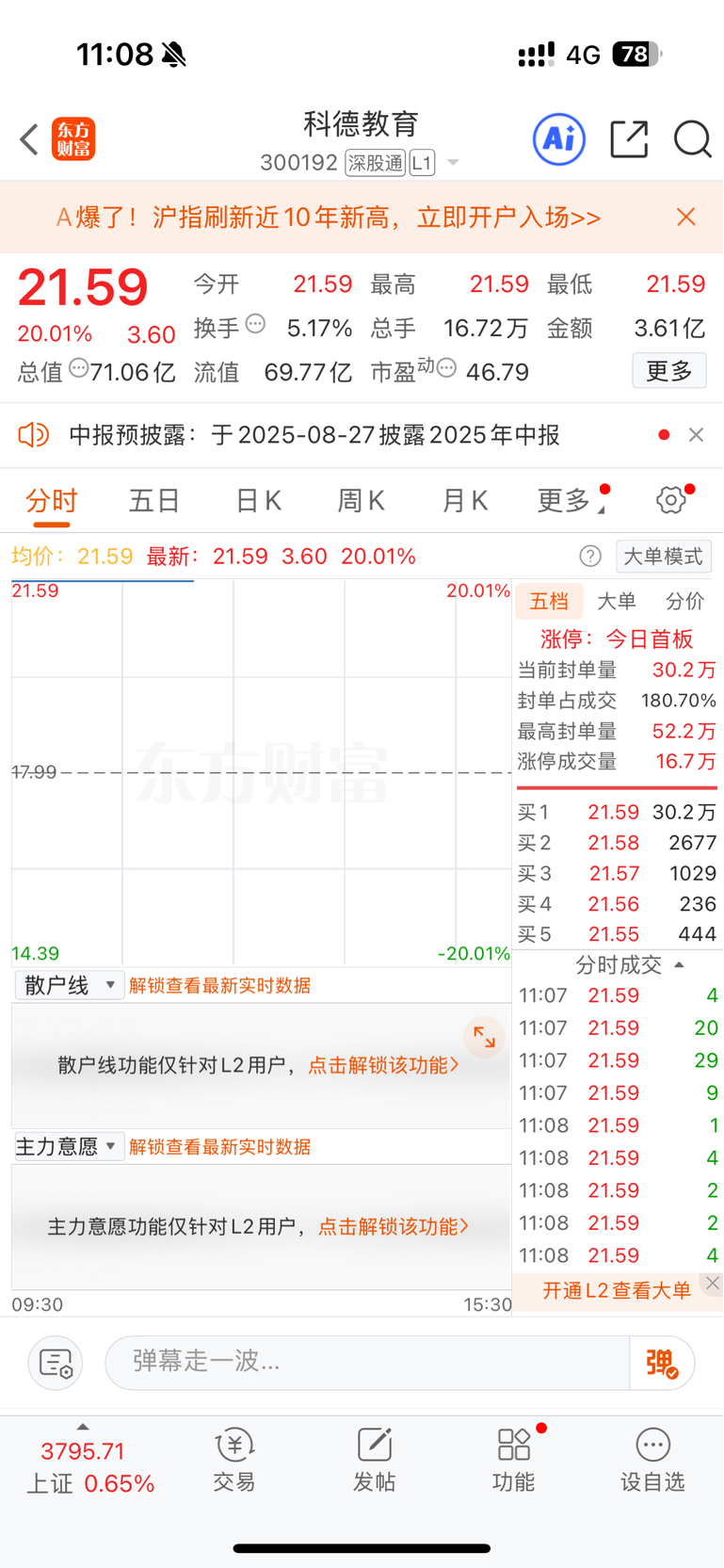Tap 解锁查看最新实时数据 beside 散户线

pos(220,985)
